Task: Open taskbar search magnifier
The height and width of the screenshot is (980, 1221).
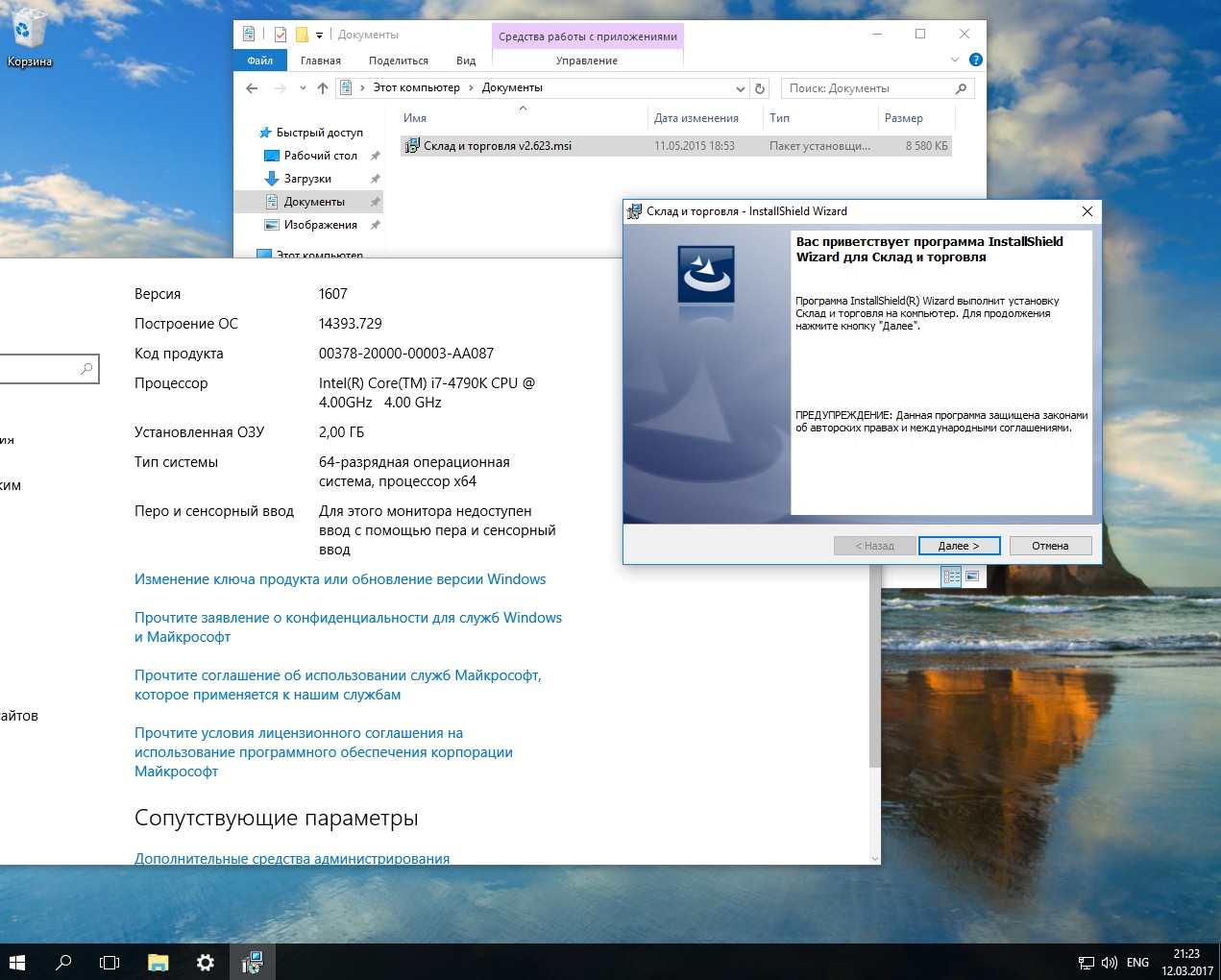Action: 63,962
